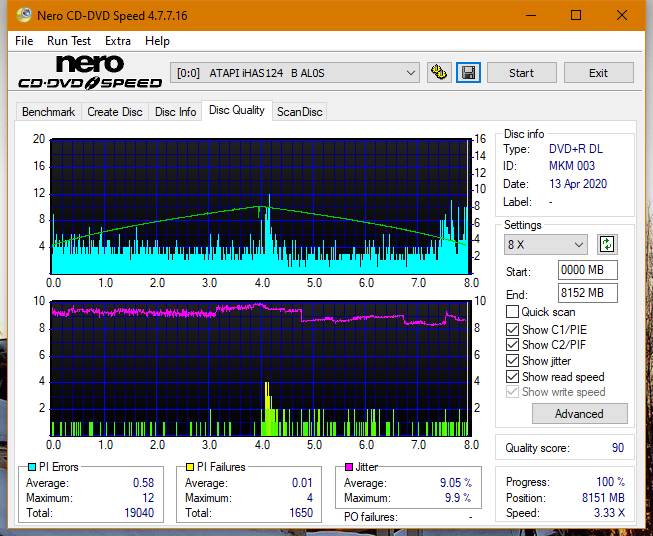
Task: Disable Show read speed checkbox
Action: point(512,376)
